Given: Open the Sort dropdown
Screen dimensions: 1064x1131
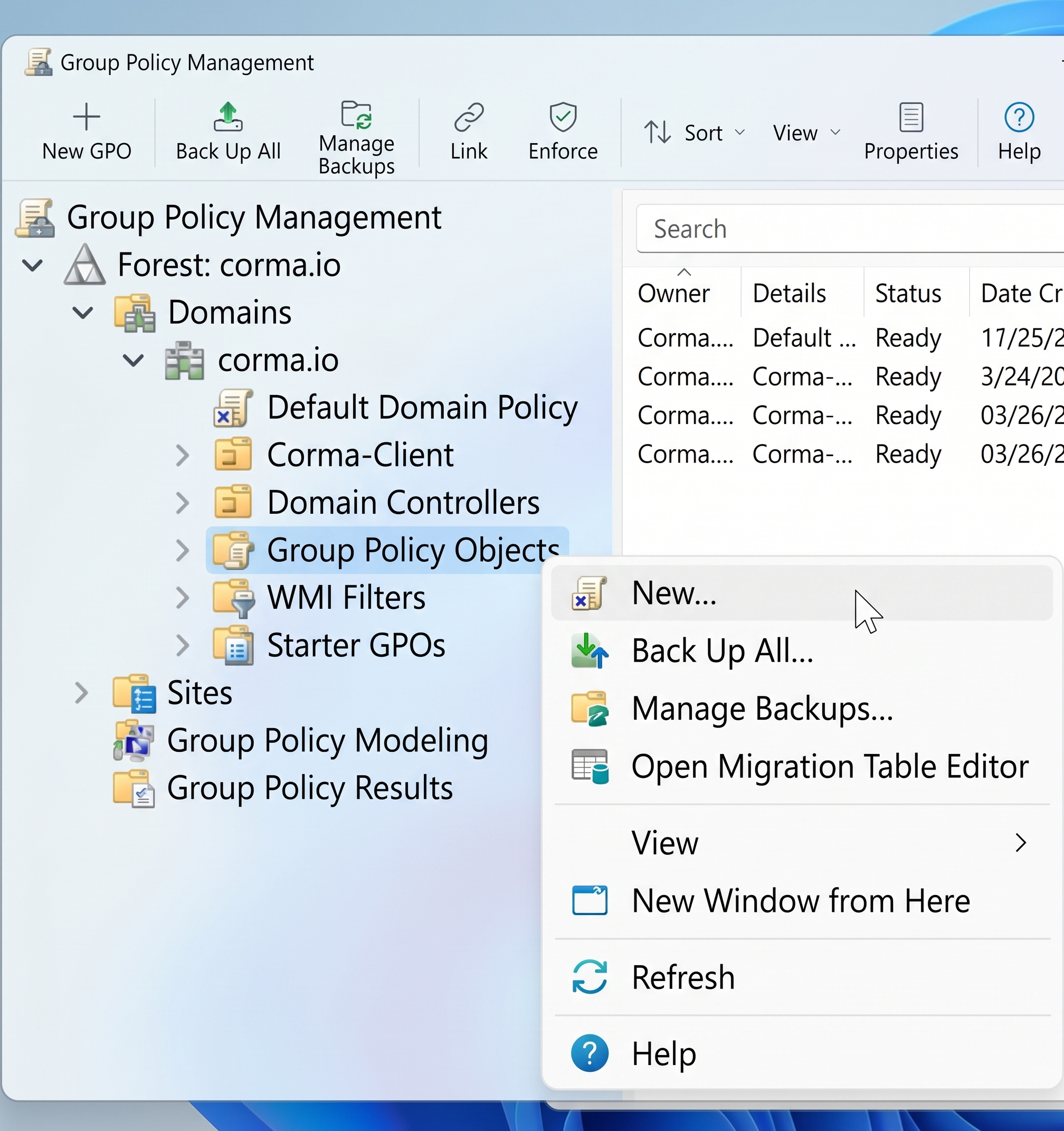Looking at the screenshot, I should [x=694, y=133].
